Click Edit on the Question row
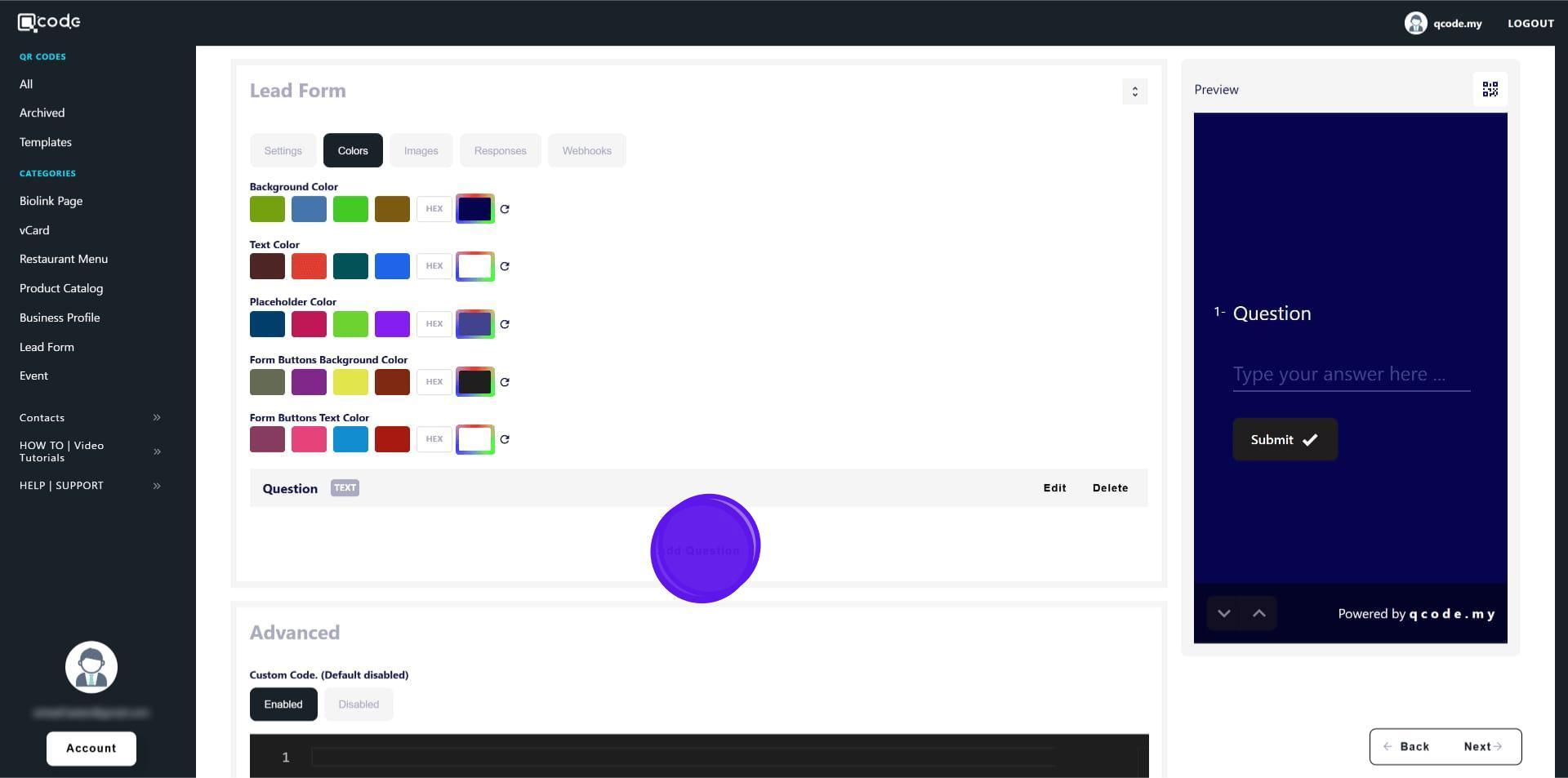Viewport: 1568px width, 778px height. (x=1054, y=488)
